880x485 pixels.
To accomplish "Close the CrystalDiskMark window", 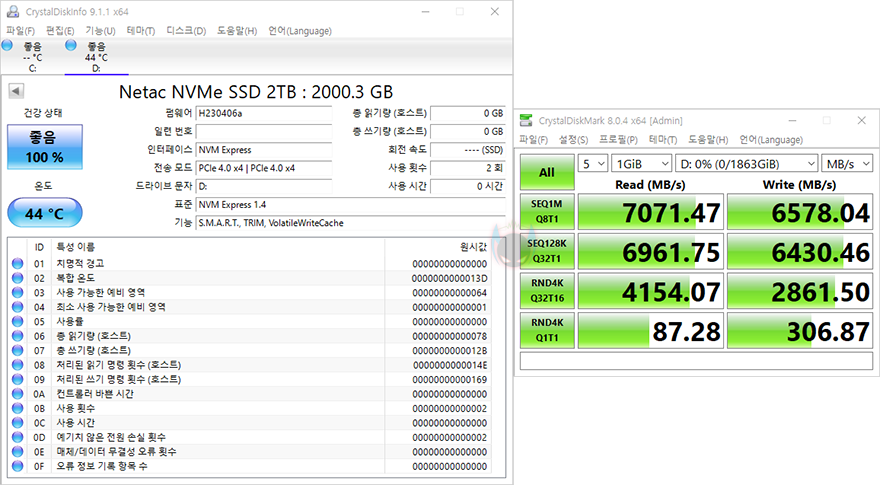I will (861, 121).
